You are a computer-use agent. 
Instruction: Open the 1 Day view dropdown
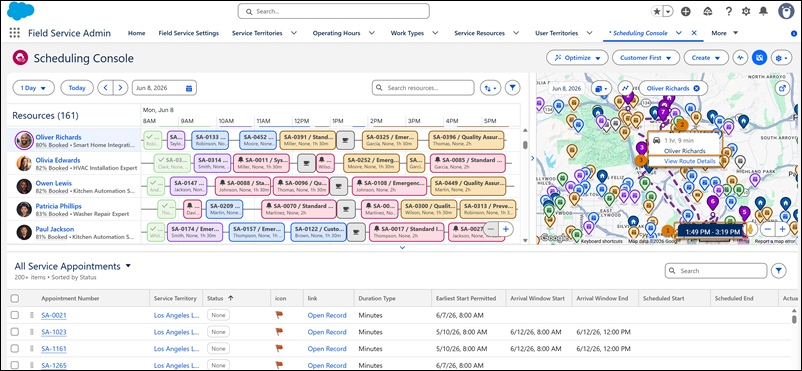[x=33, y=88]
